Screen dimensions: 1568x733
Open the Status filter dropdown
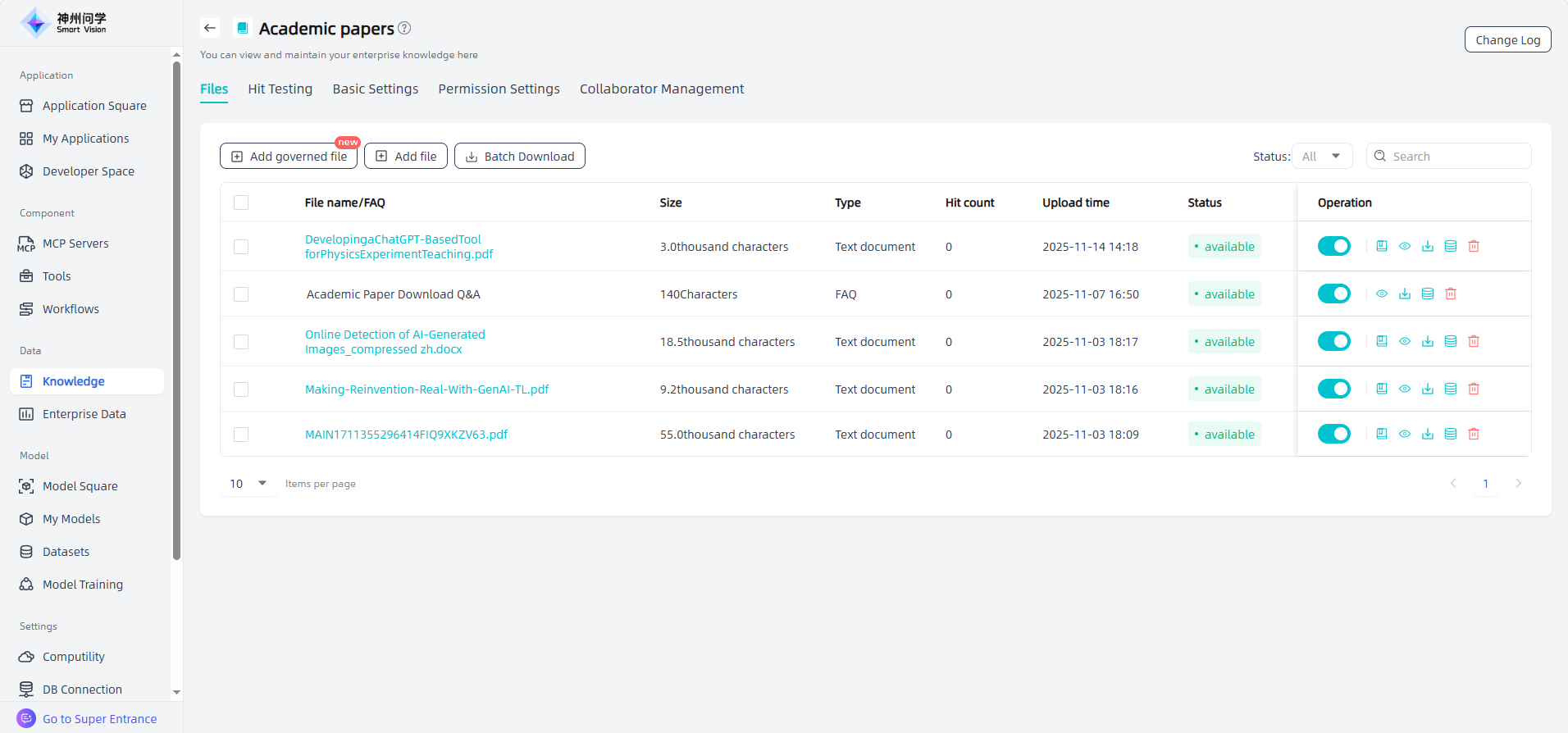(1321, 156)
